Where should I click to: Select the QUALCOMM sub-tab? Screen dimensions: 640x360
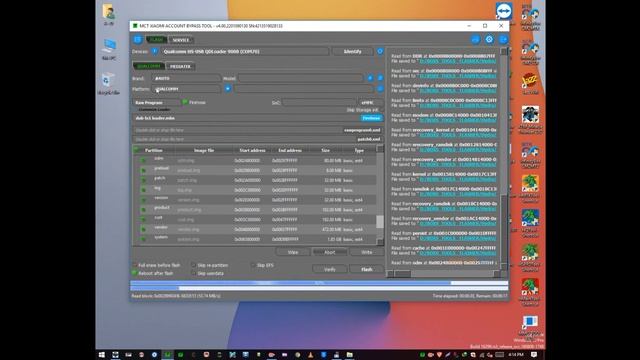[x=149, y=66]
